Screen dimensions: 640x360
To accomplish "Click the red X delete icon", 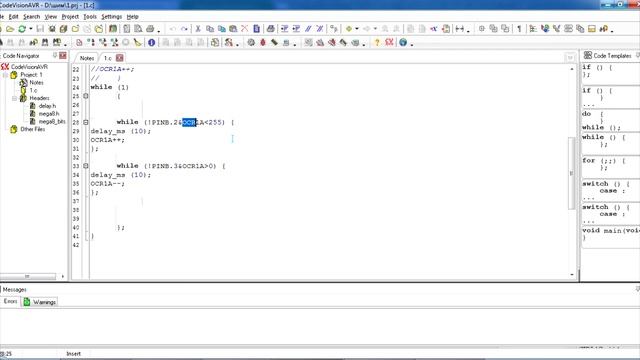I will coord(244,29).
